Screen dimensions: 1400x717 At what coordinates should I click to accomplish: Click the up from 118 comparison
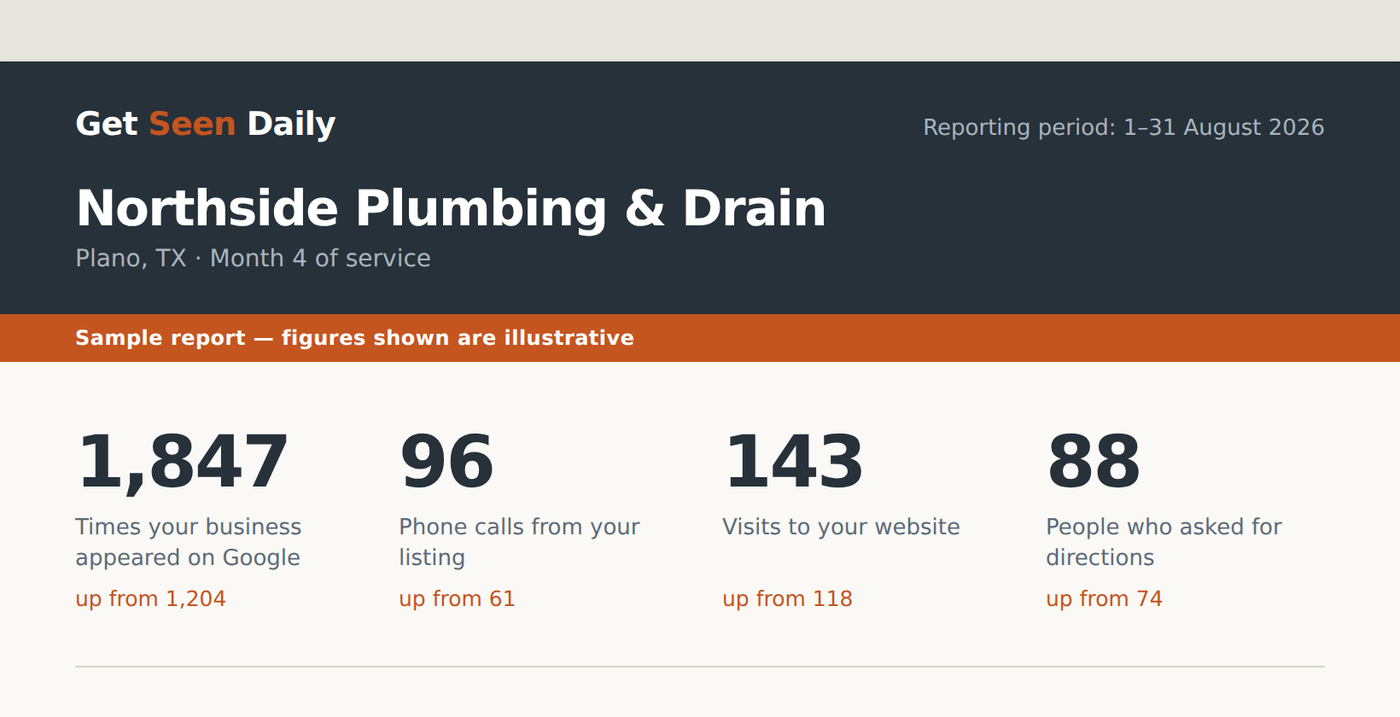(x=787, y=599)
